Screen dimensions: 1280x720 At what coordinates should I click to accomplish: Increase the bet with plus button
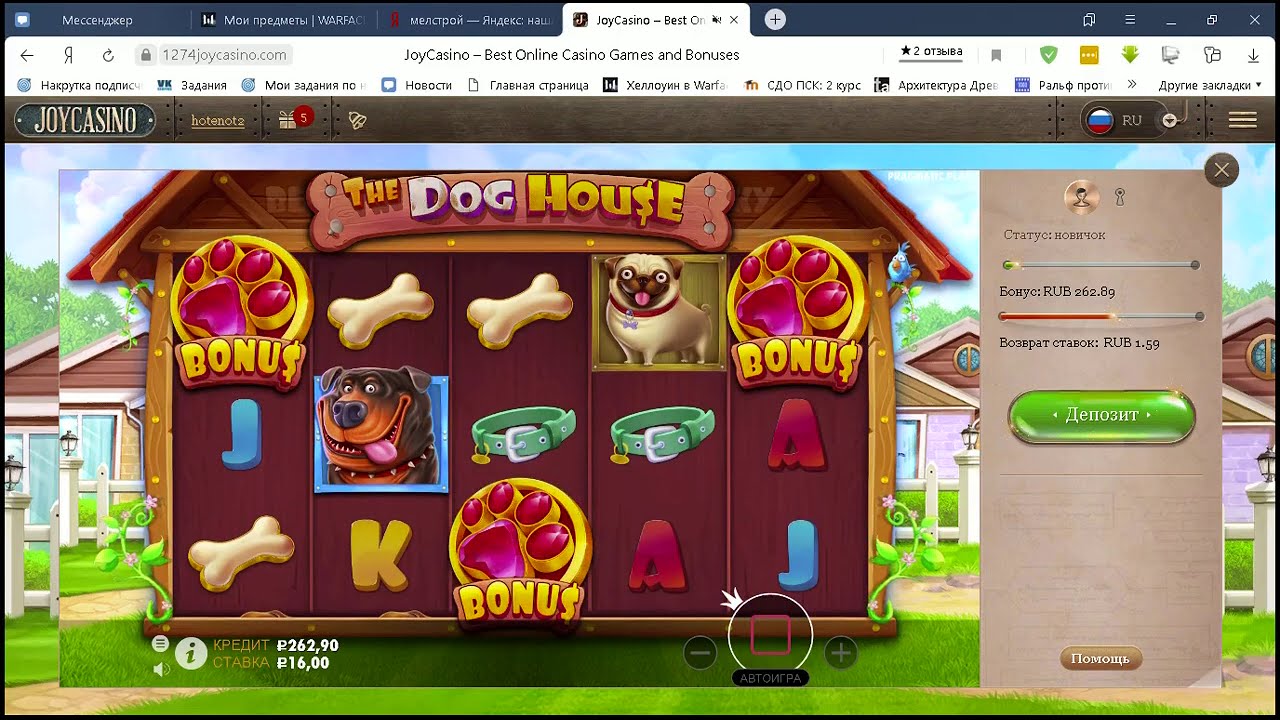841,654
